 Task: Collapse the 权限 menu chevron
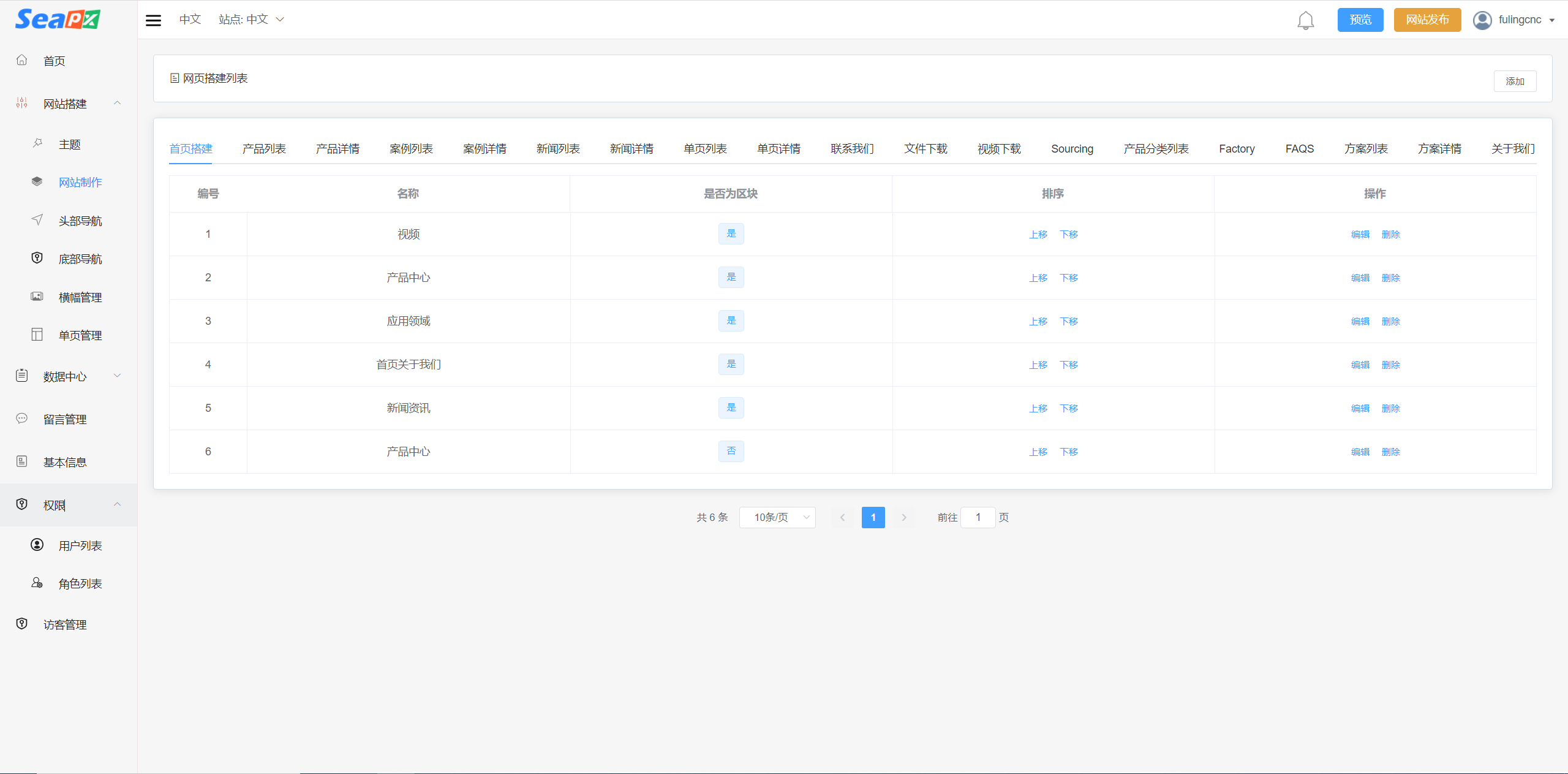point(118,504)
